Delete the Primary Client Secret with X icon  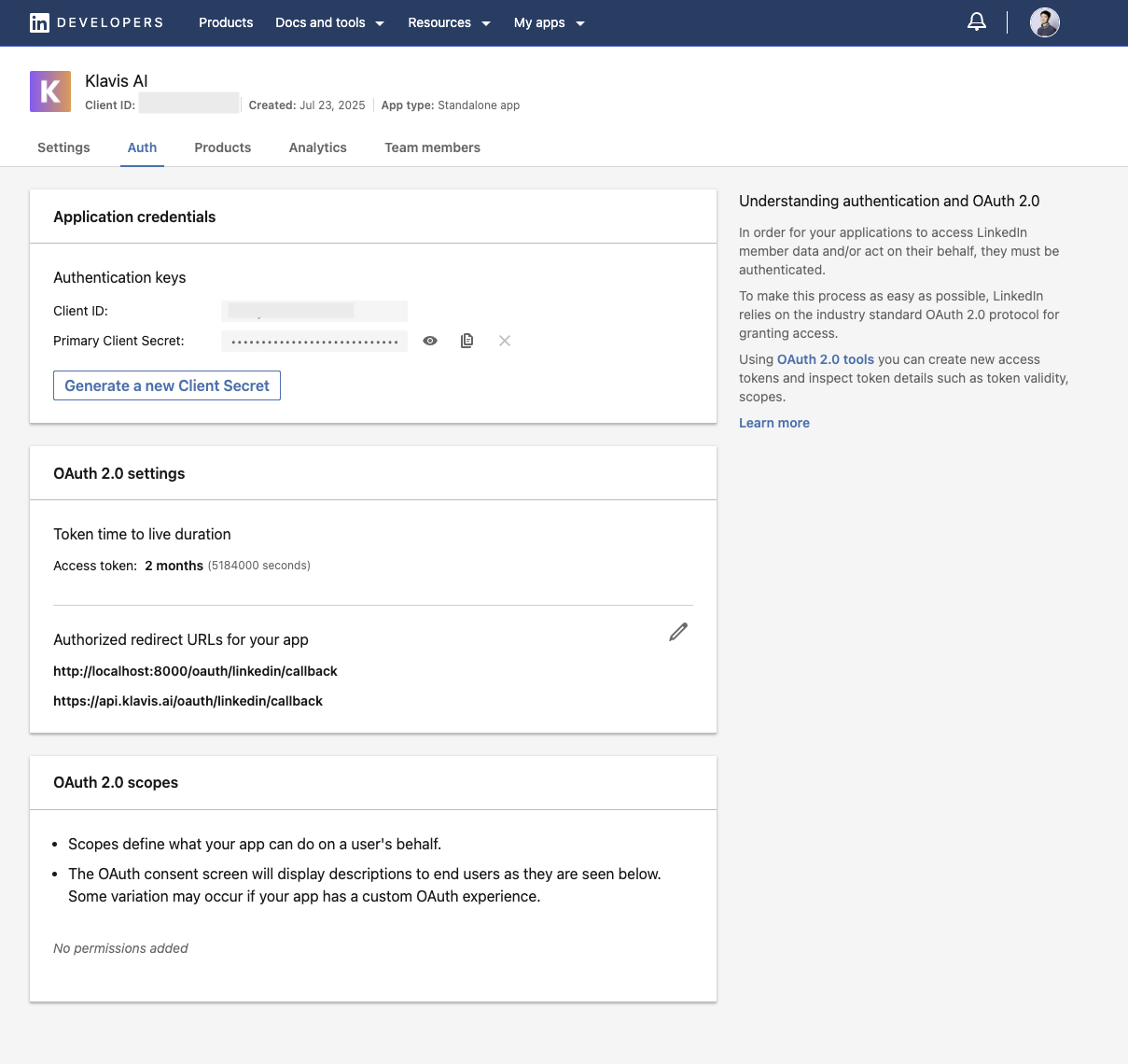coord(505,341)
